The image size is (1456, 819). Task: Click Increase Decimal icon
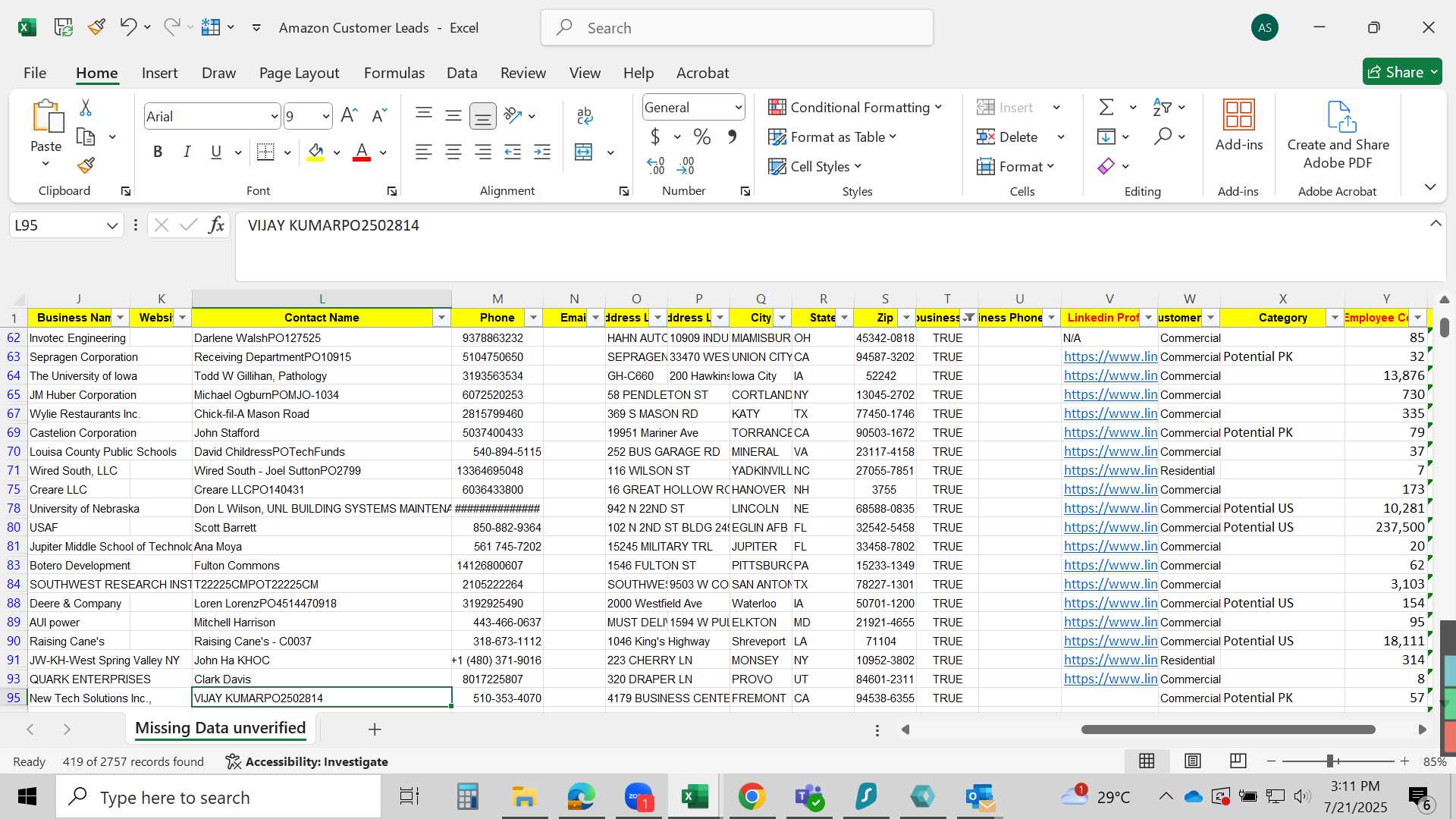coord(656,165)
